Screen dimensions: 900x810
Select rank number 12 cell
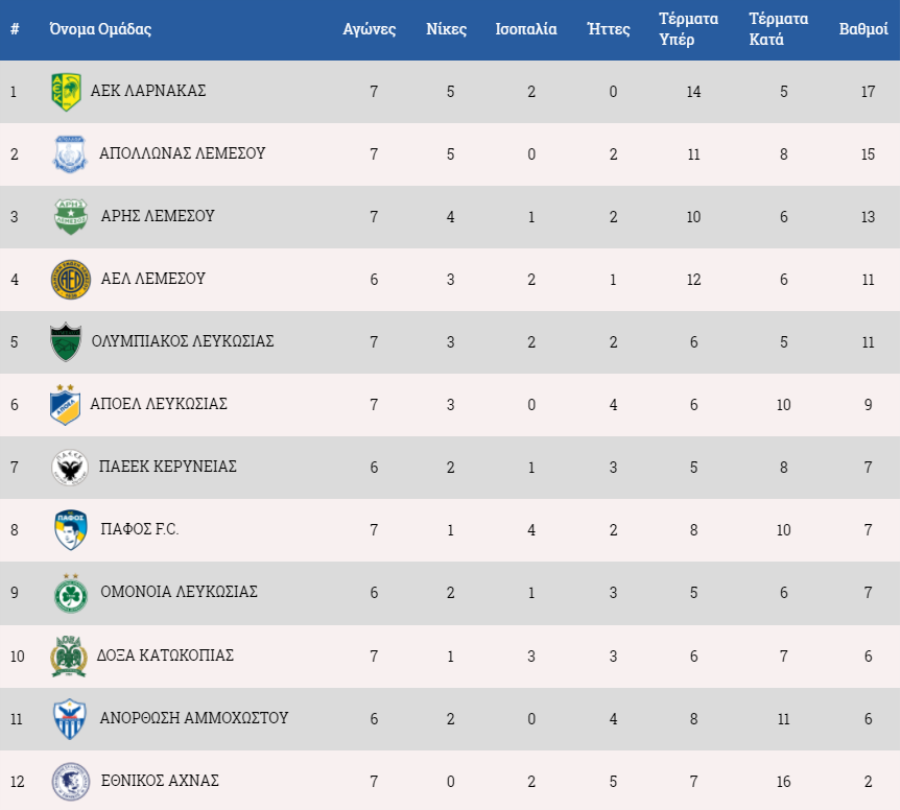pyautogui.click(x=17, y=782)
